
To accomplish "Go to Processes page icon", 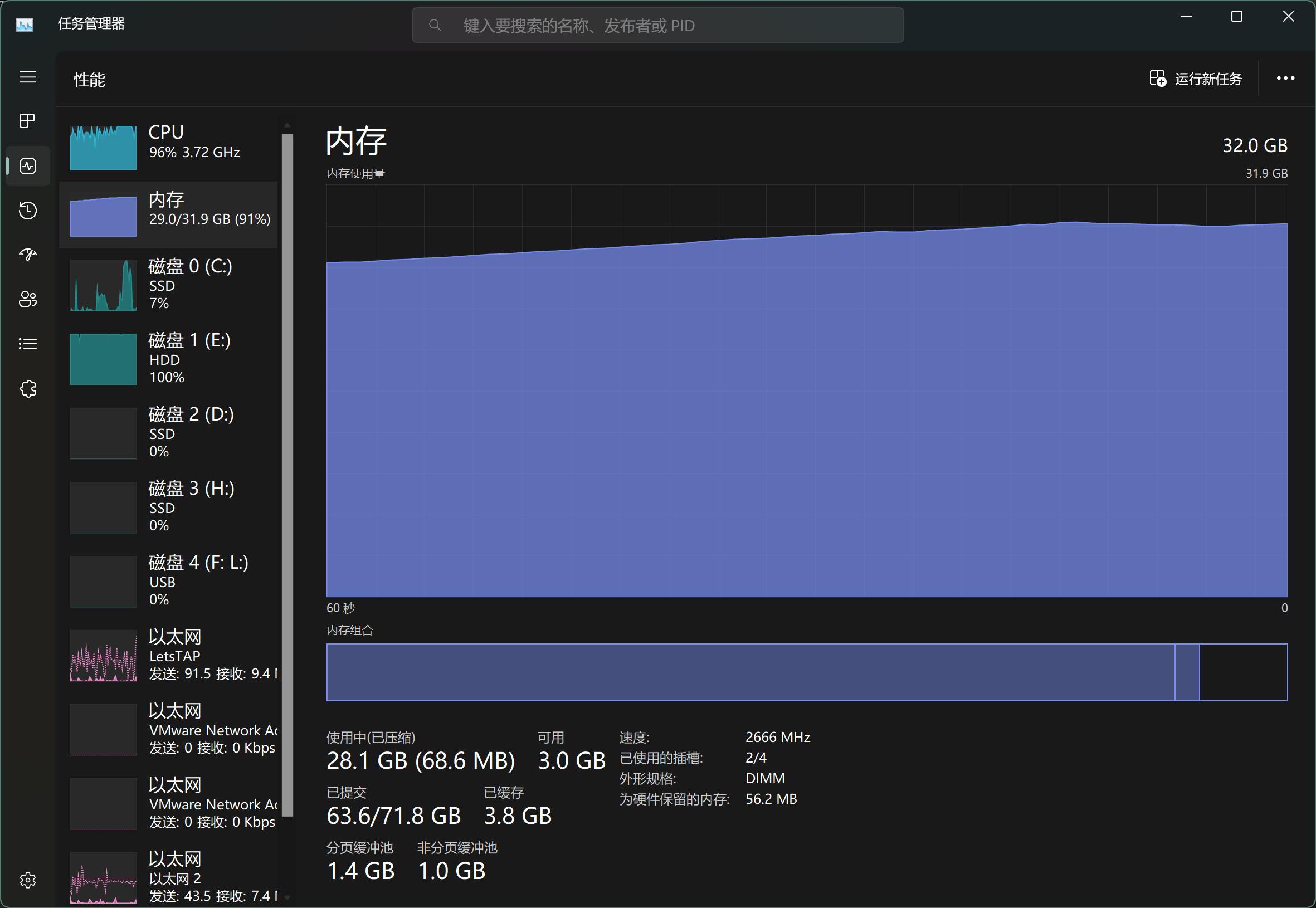I will (27, 121).
